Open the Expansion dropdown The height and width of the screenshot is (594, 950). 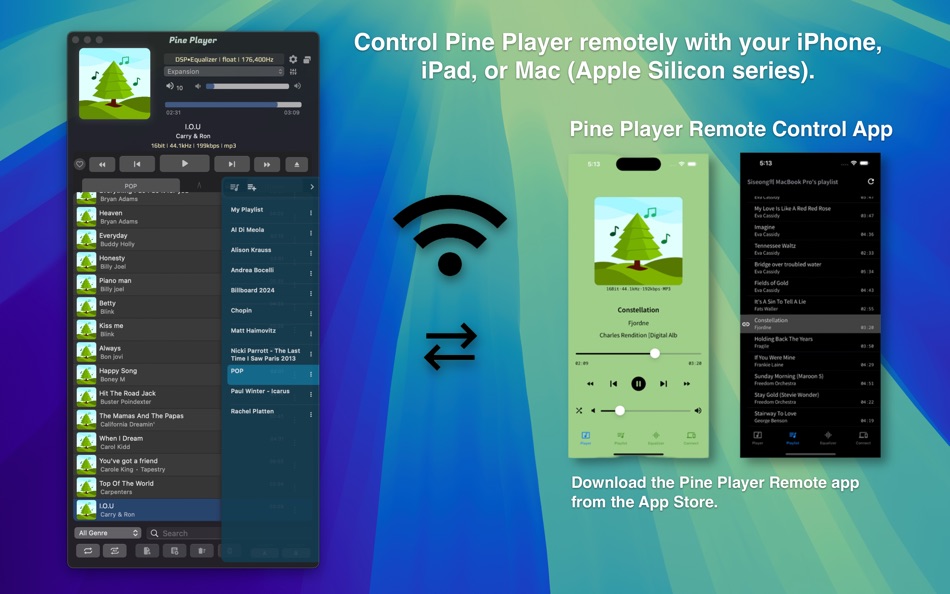(224, 72)
